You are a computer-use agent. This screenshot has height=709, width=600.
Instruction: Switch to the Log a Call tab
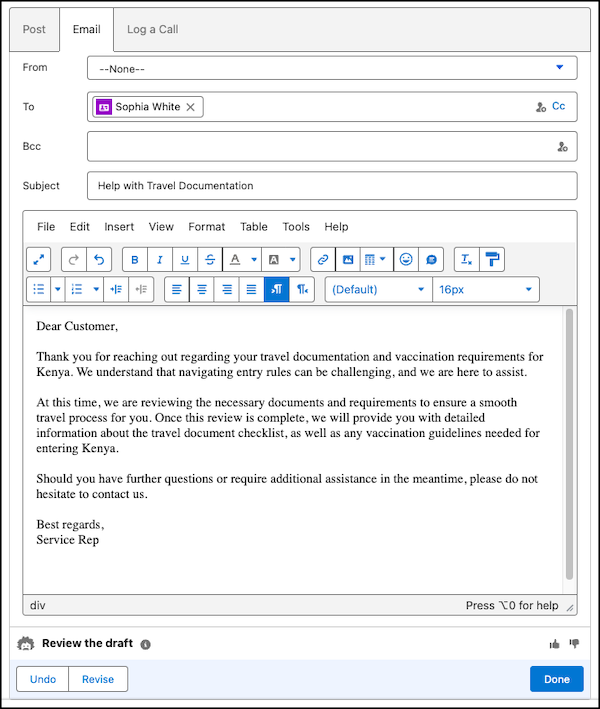pyautogui.click(x=152, y=29)
